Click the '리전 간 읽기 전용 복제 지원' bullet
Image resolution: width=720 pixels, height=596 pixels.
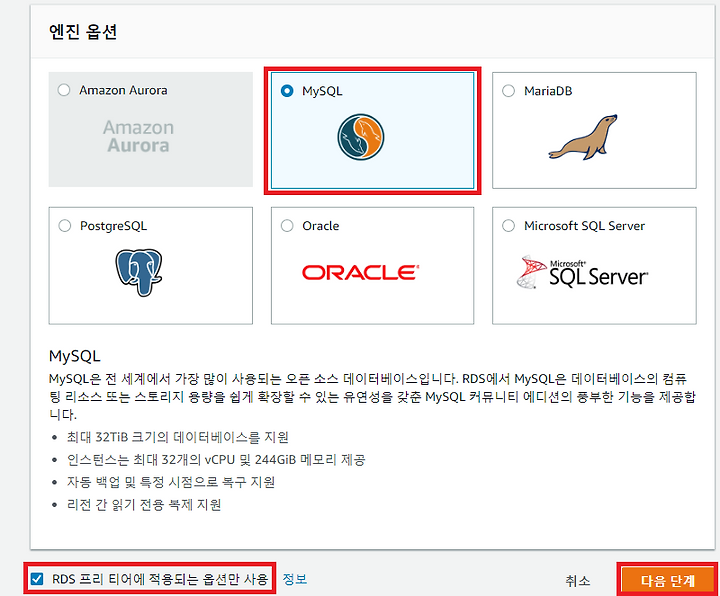[x=144, y=505]
